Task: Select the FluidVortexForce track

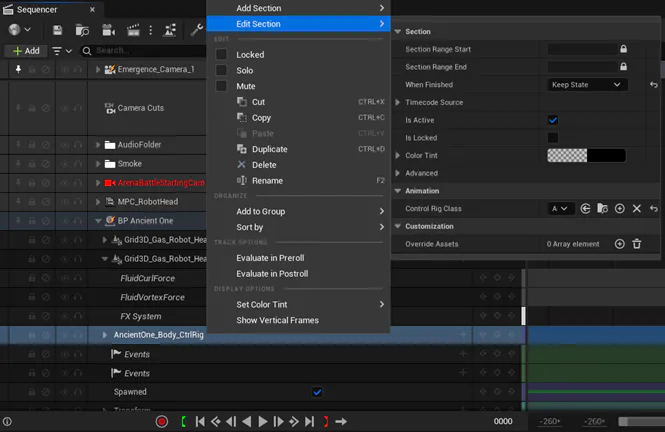Action: [152, 297]
